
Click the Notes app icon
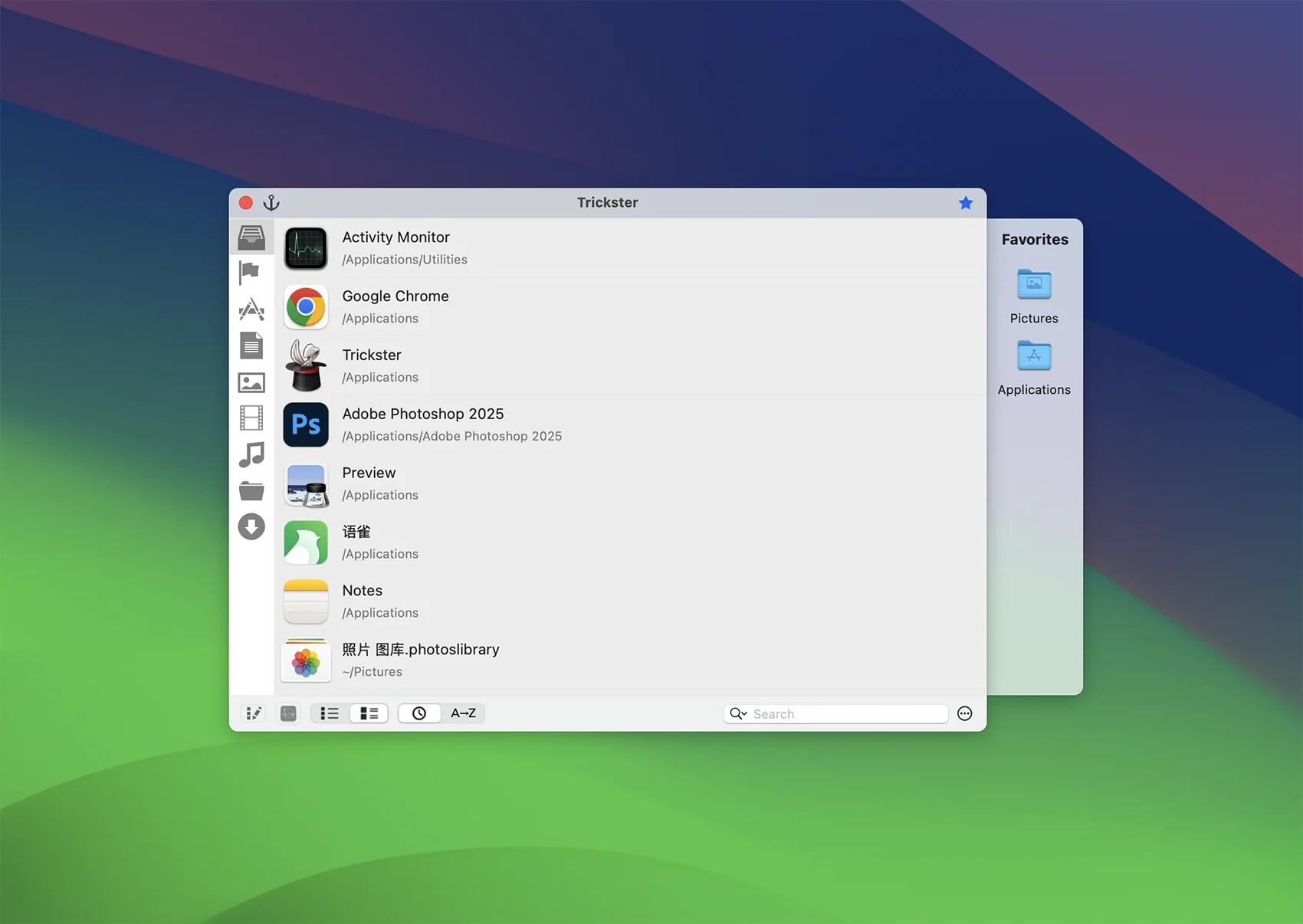[x=306, y=601]
